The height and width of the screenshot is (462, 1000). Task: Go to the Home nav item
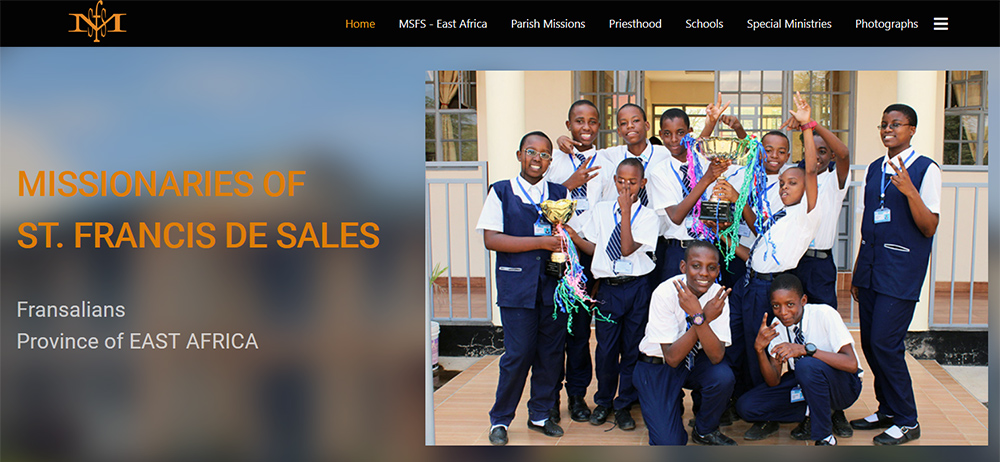pos(360,24)
